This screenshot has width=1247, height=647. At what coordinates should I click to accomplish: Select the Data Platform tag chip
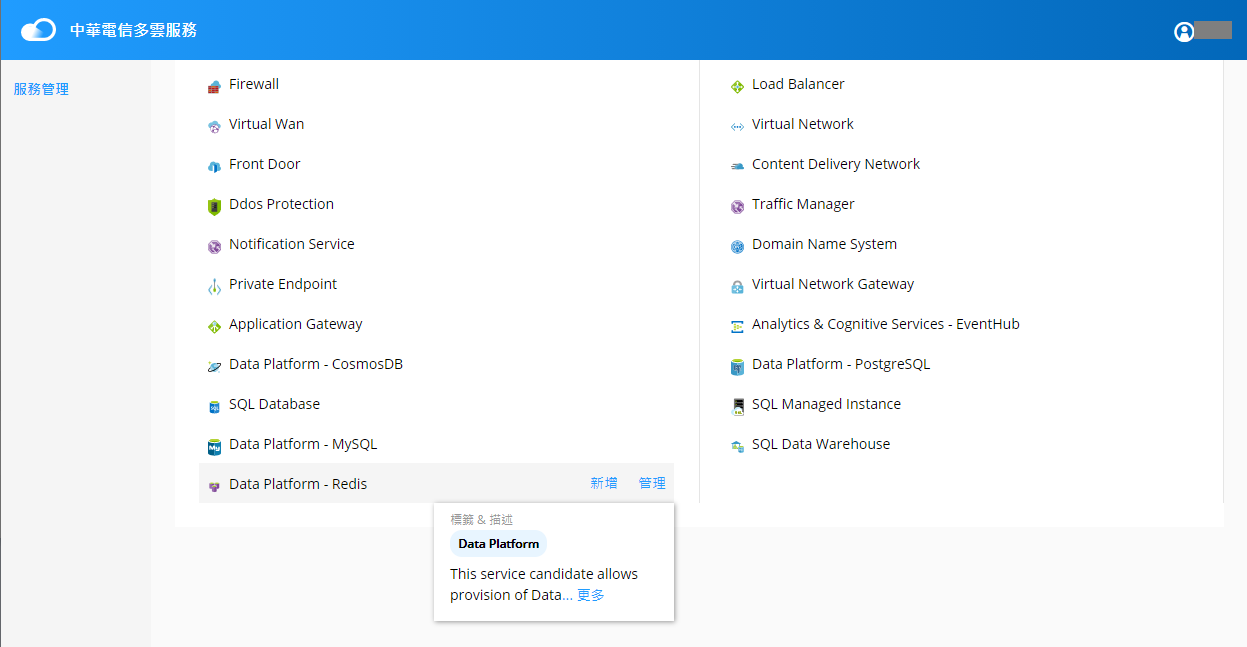(x=498, y=544)
